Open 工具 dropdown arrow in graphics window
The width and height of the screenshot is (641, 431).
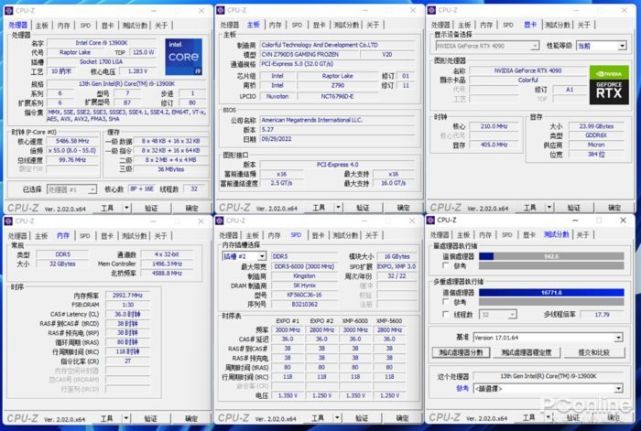pos(549,207)
